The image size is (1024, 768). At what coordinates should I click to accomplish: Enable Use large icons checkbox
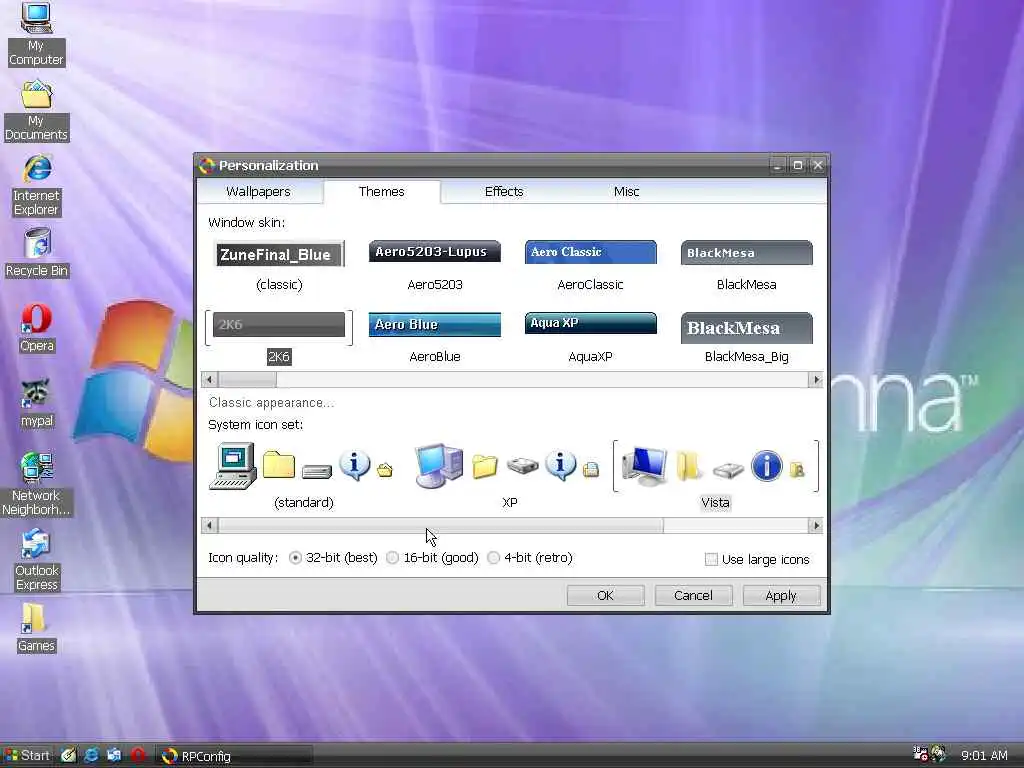711,559
